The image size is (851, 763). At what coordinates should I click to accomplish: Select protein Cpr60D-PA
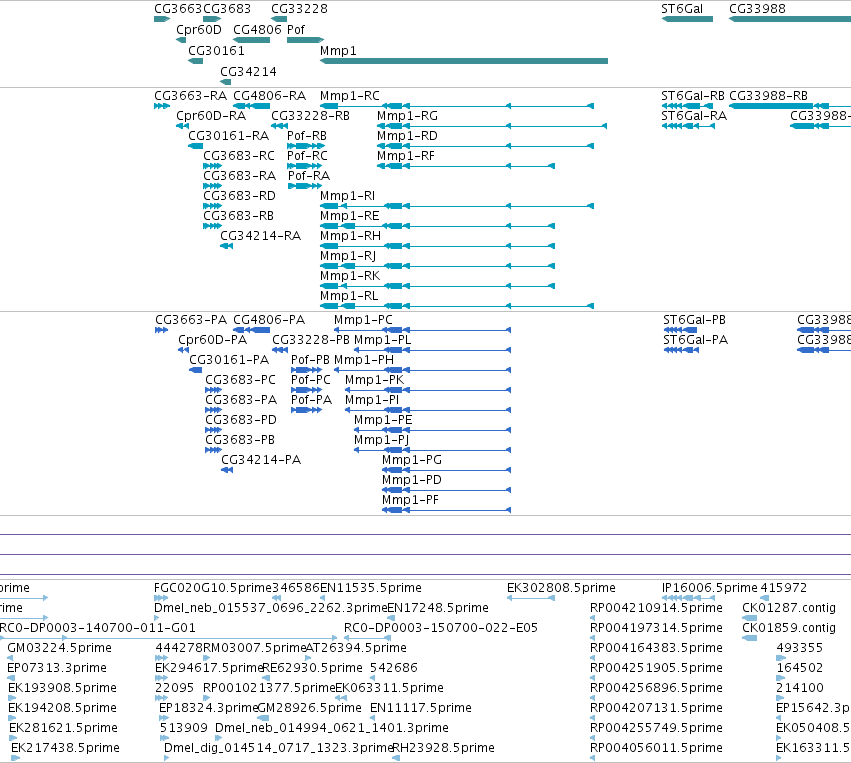[x=212, y=340]
